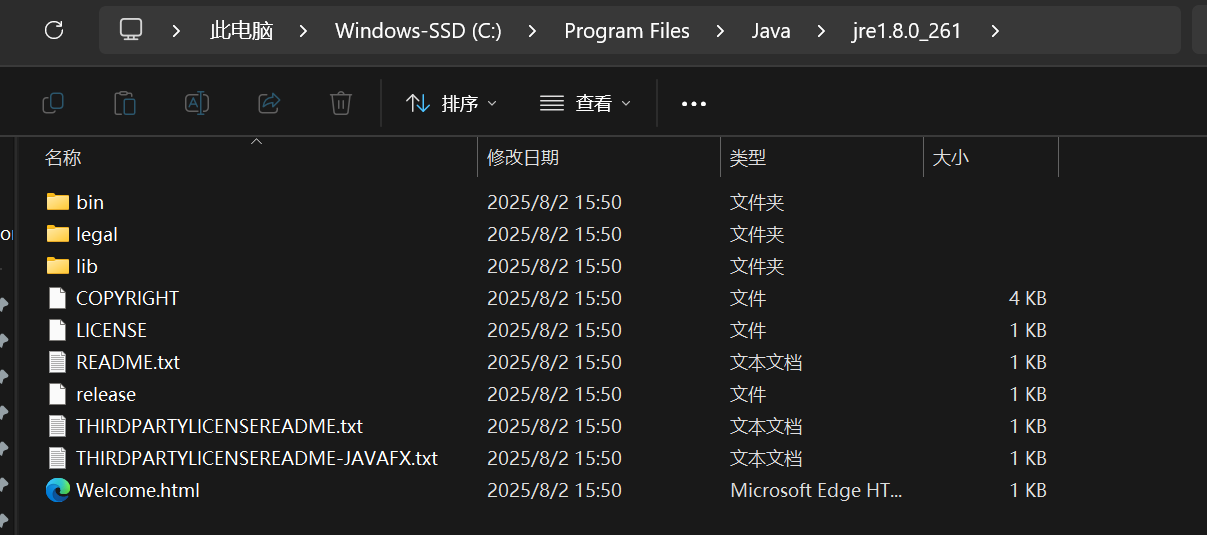Select the legal folder name

coord(97,234)
